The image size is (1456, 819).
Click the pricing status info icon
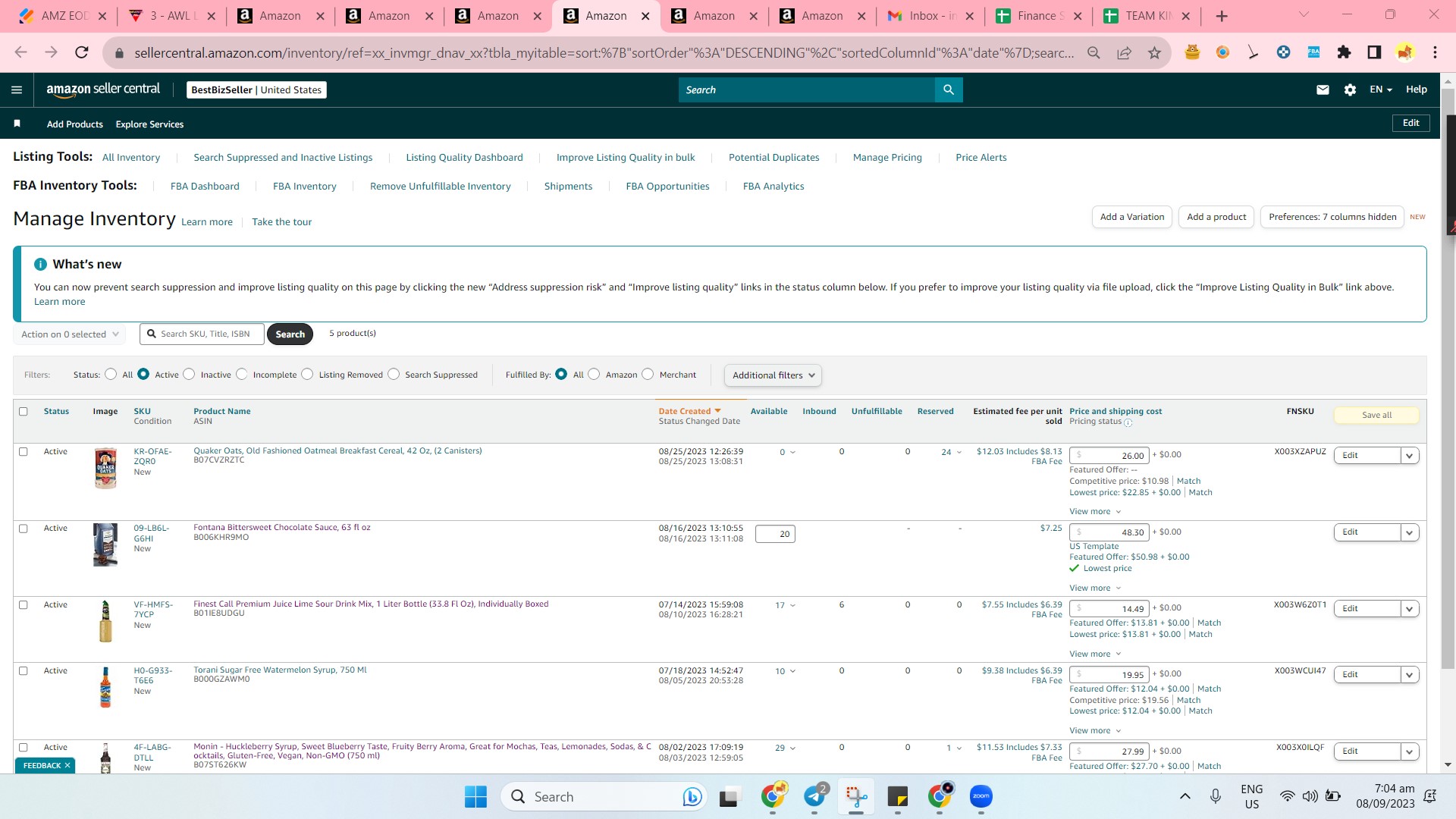tap(1128, 422)
